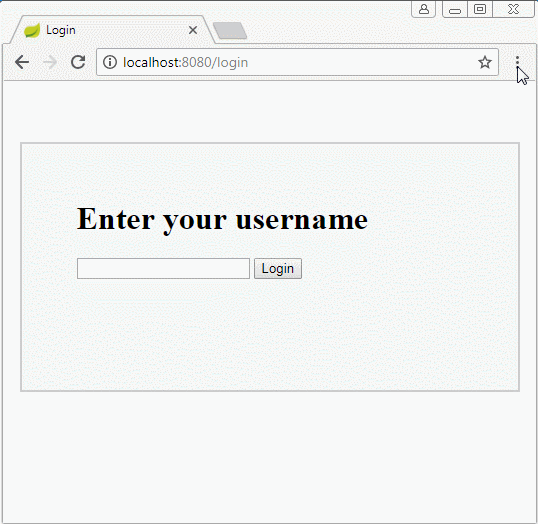The height and width of the screenshot is (524, 538).
Task: Open a new tab next to Login
Action: 230,31
